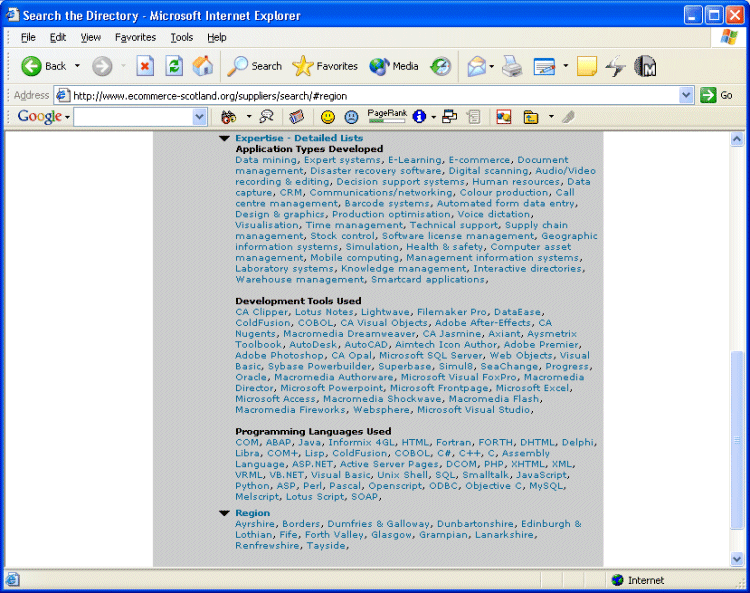Open the Back button history dropdown arrow

click(77, 66)
